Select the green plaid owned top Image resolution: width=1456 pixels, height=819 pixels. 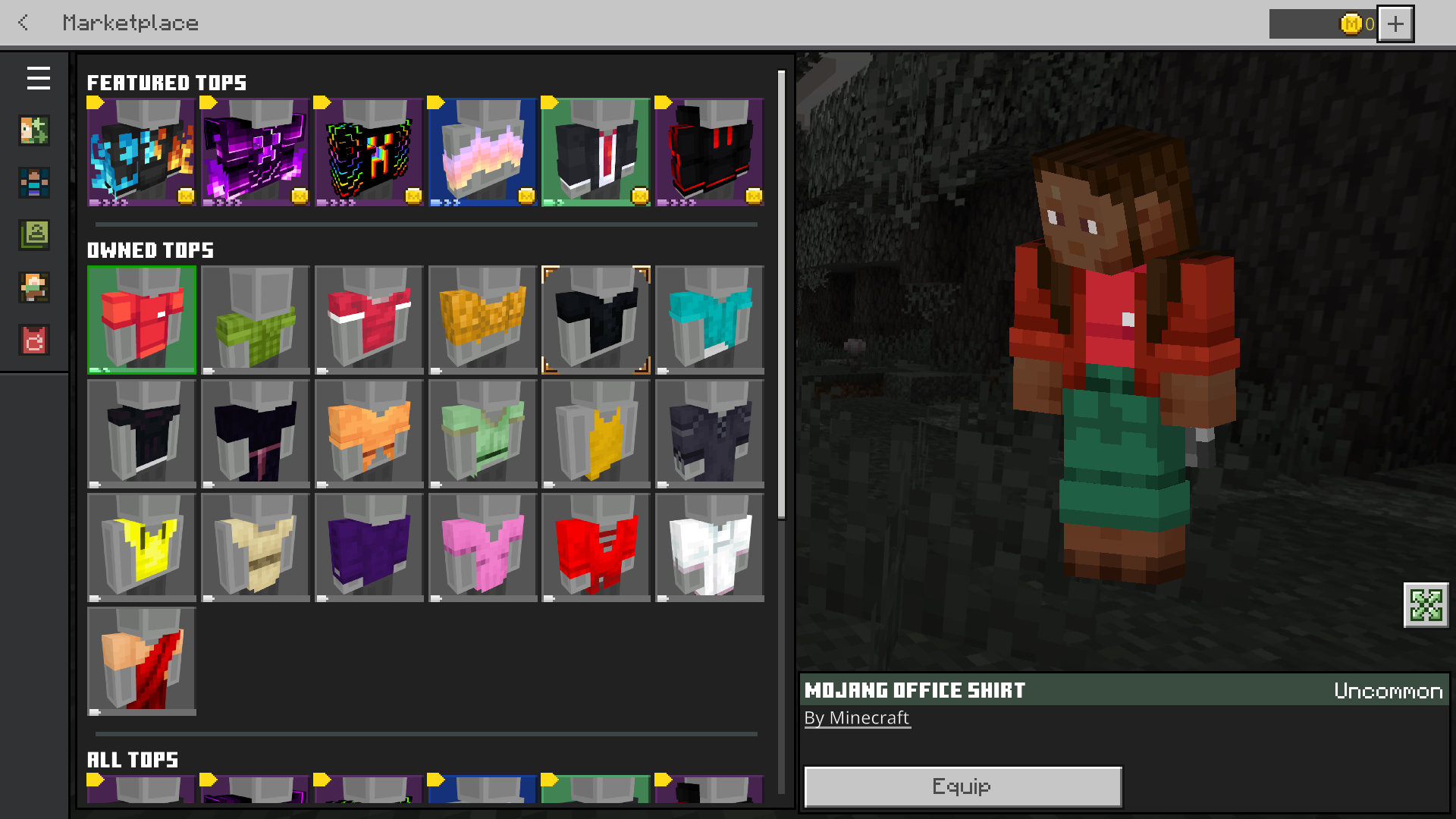255,320
